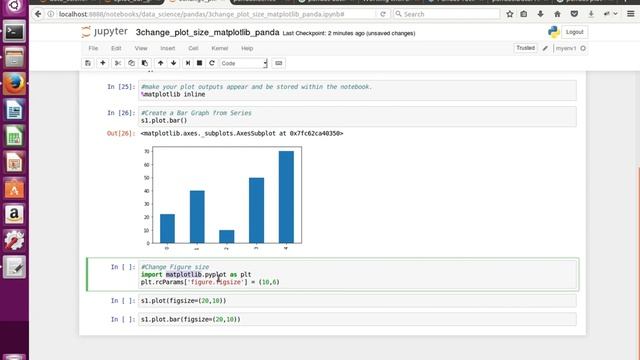640x360 pixels.
Task: Click the Out[26] AxesSubplot output text
Action: [x=242, y=133]
